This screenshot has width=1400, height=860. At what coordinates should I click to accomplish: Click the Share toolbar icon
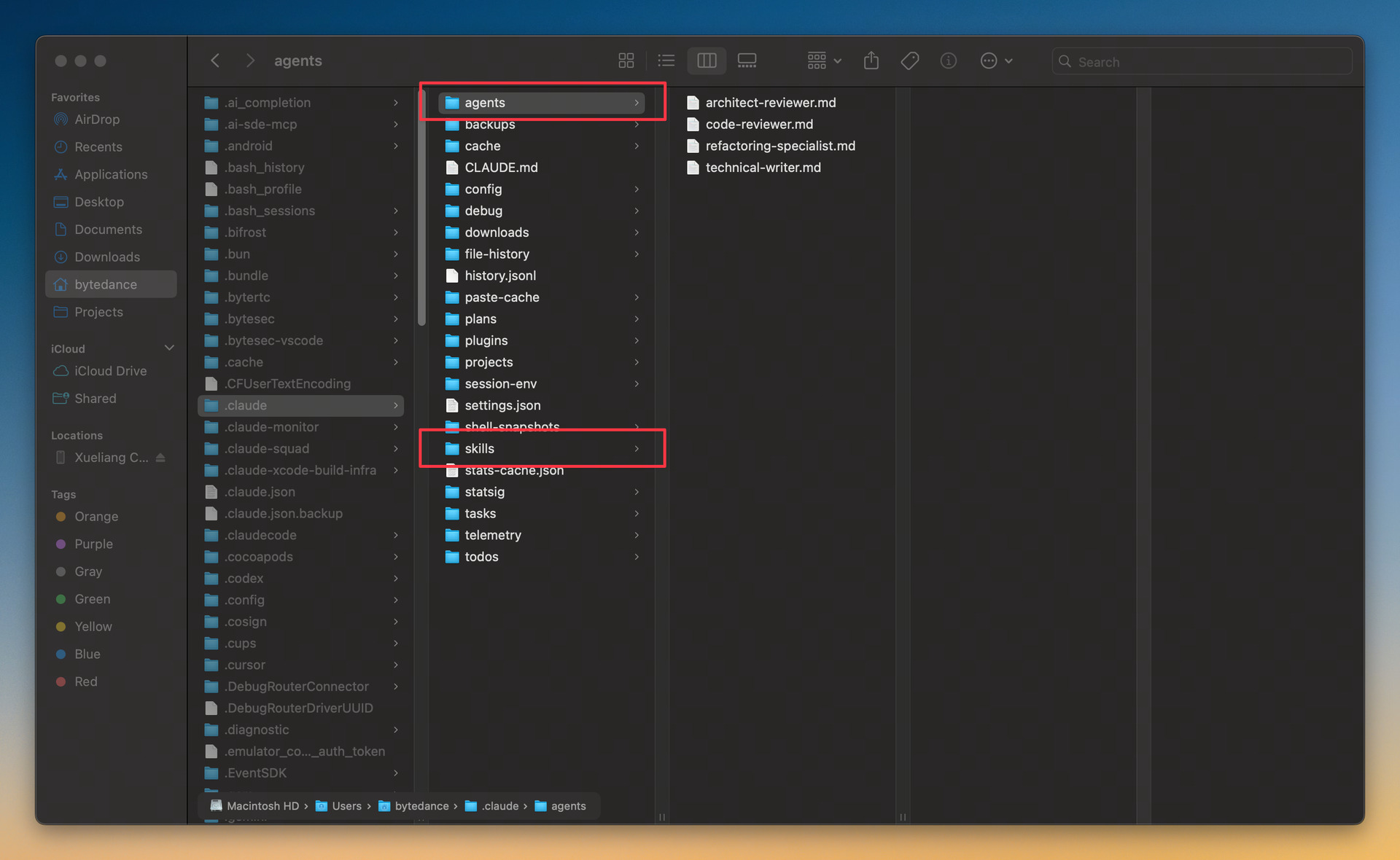pos(871,61)
